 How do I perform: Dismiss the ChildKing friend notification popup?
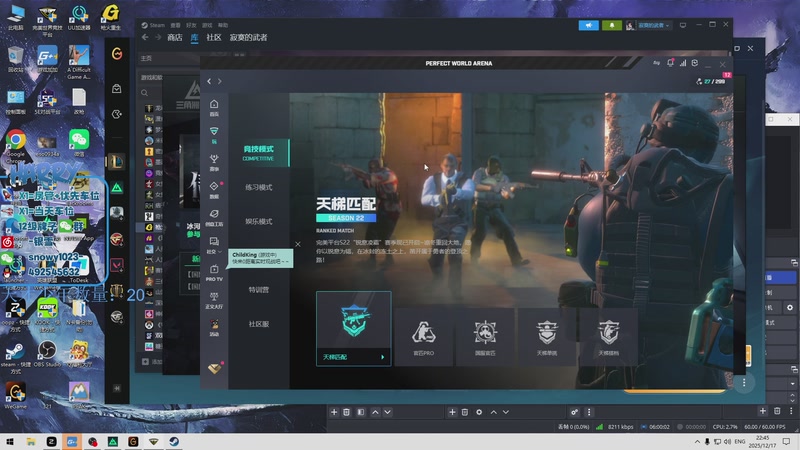click(298, 244)
